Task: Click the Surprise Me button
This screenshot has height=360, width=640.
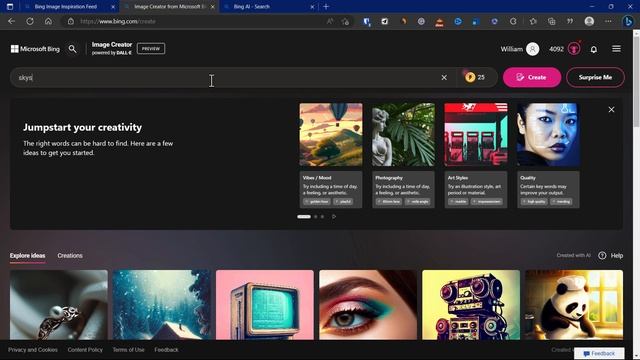Action: pyautogui.click(x=595, y=77)
